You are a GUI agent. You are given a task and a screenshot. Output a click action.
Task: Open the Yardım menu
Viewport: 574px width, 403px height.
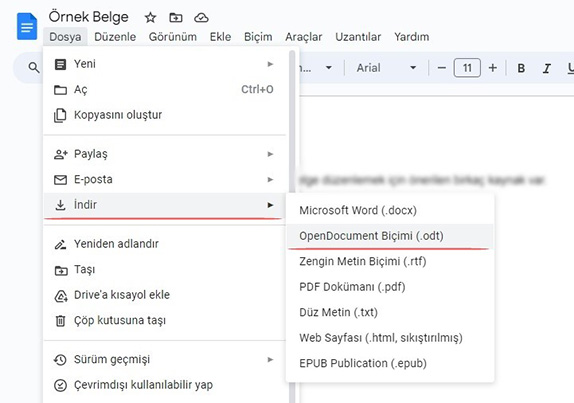coord(411,37)
